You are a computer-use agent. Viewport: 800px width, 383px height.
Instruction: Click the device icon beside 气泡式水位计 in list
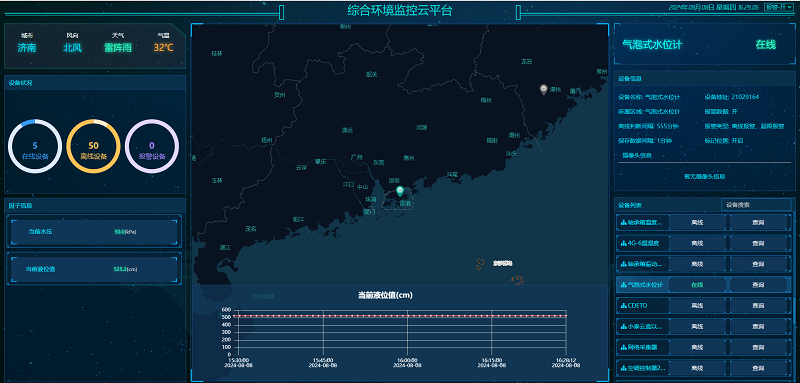click(623, 285)
